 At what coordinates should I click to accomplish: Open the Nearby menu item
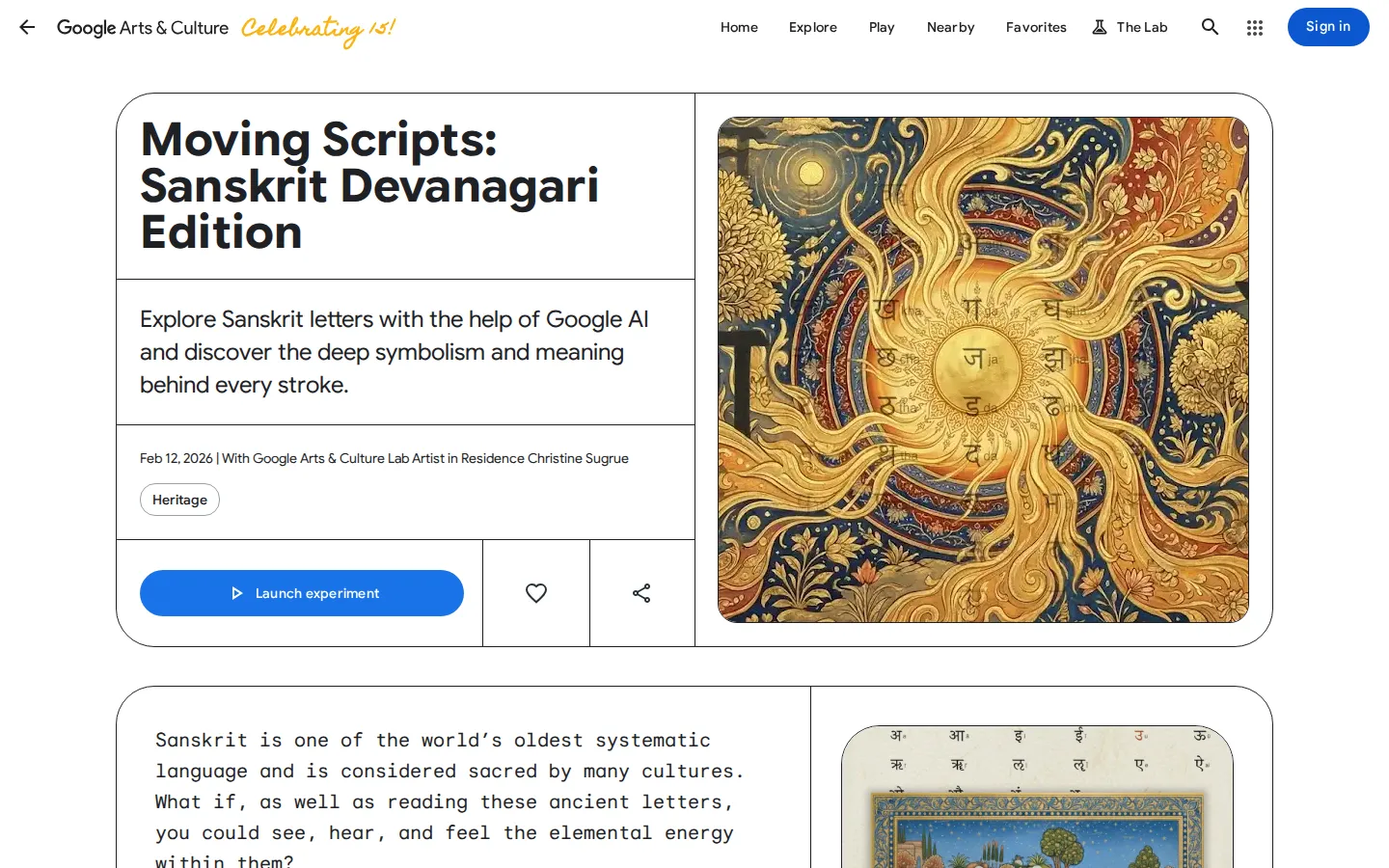click(951, 27)
